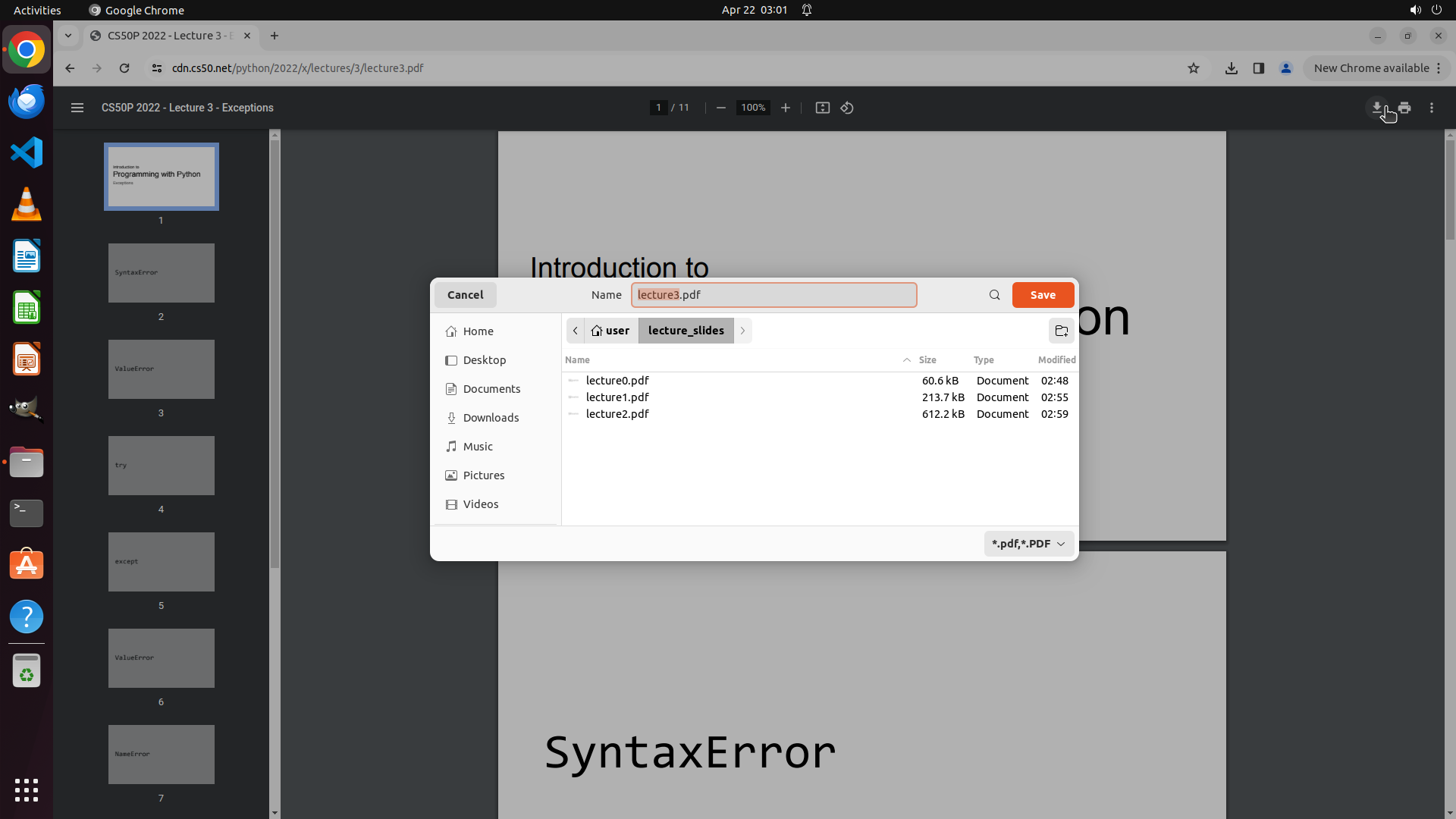Viewport: 1456px width, 819px height.
Task: Toggle the PDF sidebar menu
Action: 77,108
